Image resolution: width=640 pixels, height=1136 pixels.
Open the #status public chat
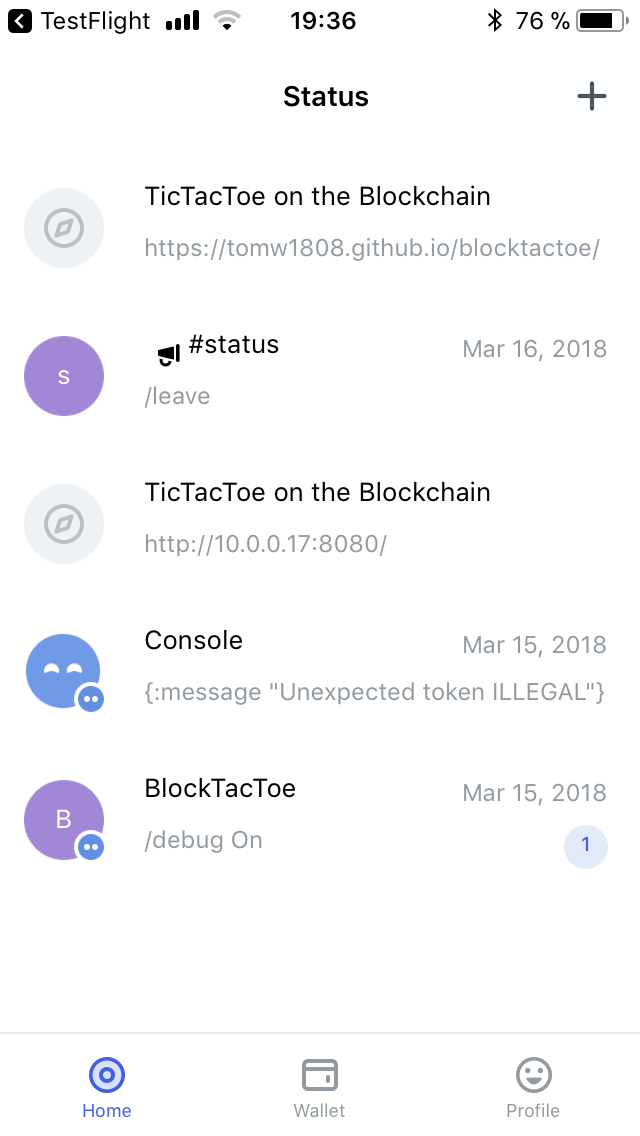320,376
